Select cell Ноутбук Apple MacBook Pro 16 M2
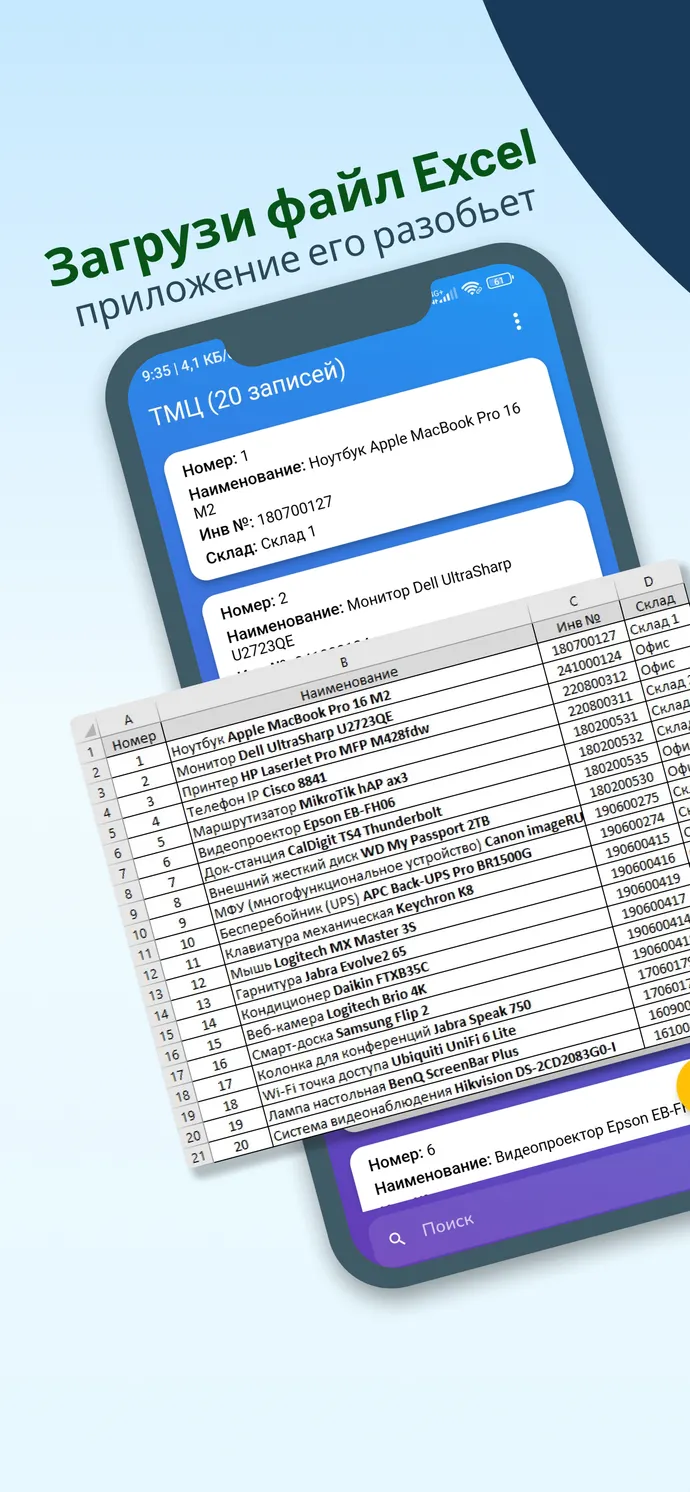 [x=279, y=723]
